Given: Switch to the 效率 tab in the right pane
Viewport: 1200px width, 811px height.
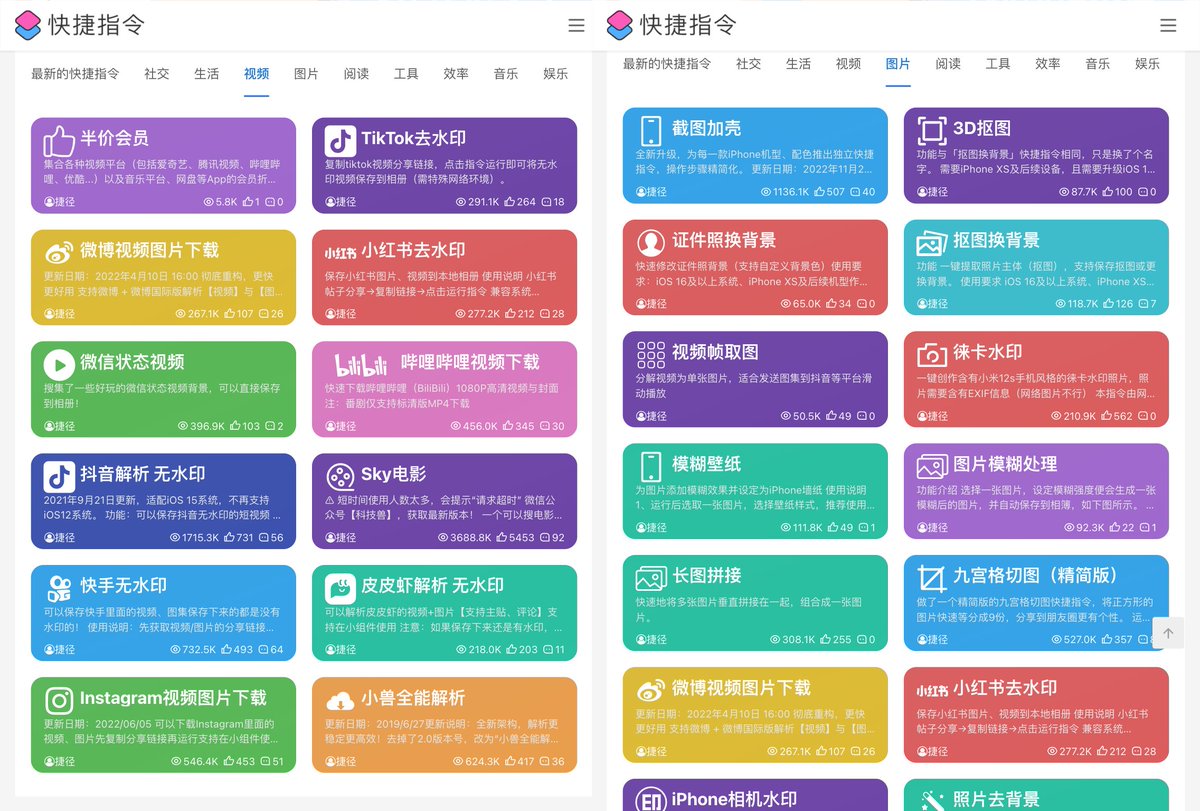Looking at the screenshot, I should [x=1048, y=64].
